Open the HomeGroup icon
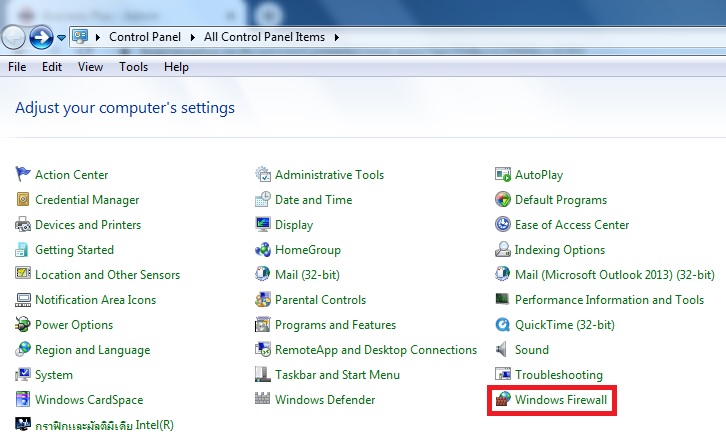726x443 pixels. [x=263, y=250]
